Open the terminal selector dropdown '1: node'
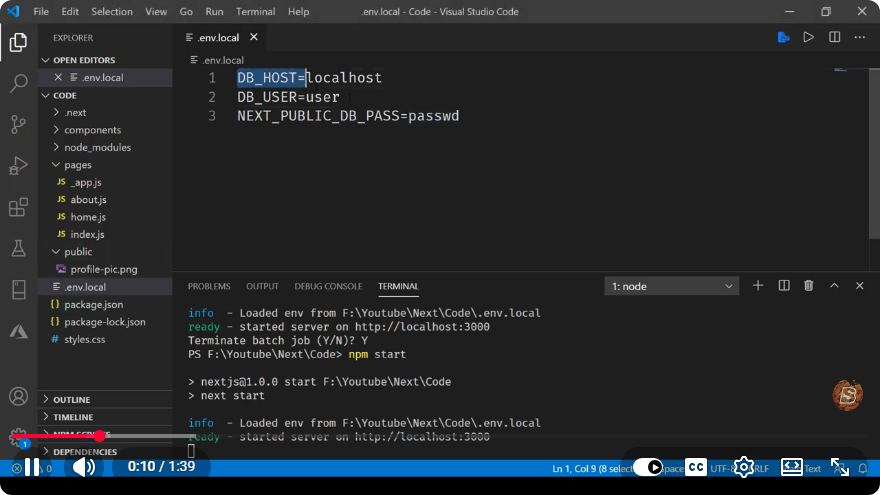The height and width of the screenshot is (495, 880). click(x=671, y=286)
